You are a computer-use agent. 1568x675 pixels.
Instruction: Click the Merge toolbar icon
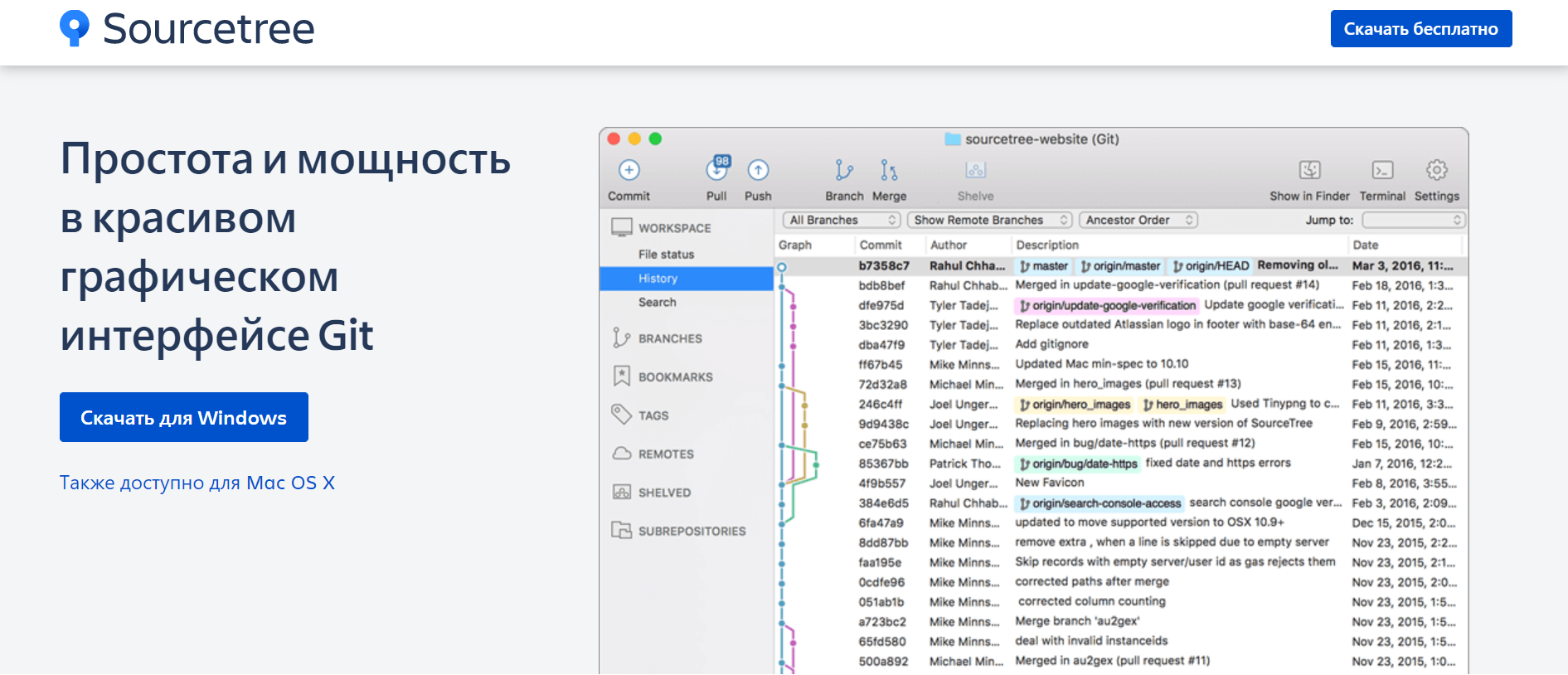(x=889, y=170)
